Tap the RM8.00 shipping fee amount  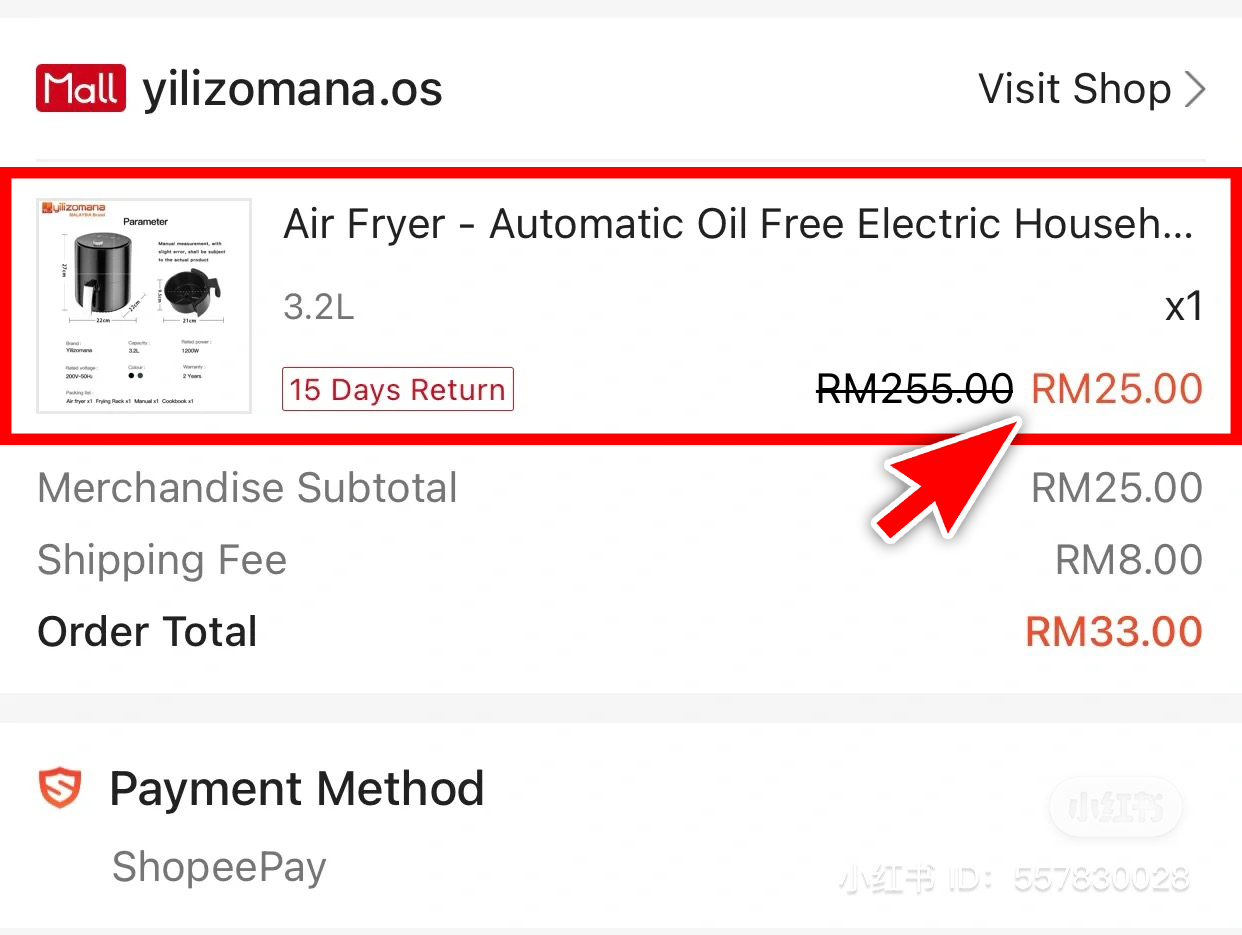1128,560
